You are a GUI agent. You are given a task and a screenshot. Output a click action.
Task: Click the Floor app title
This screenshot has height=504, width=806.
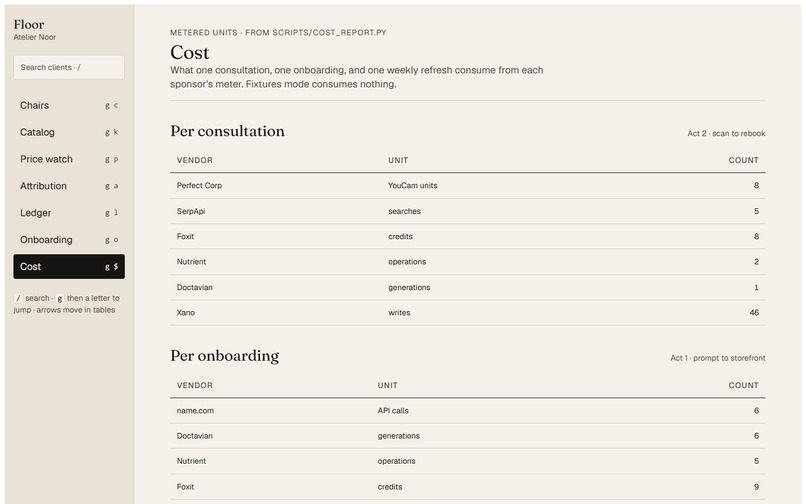point(29,24)
